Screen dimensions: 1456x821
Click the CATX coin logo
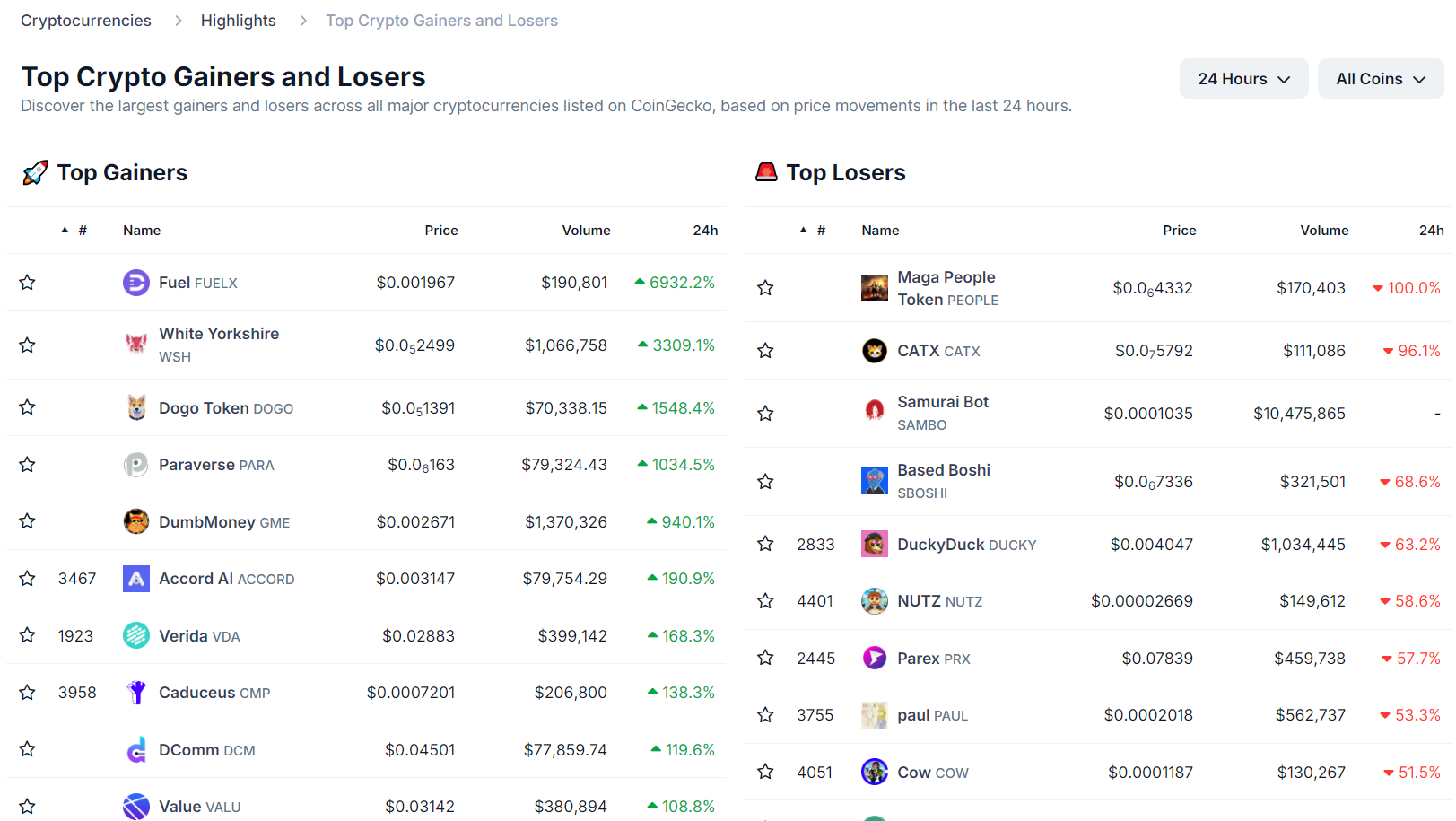tap(875, 351)
